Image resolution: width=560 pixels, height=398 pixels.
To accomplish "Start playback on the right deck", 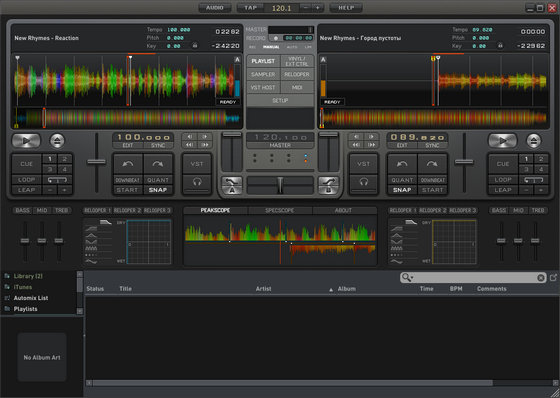I will click(x=502, y=141).
